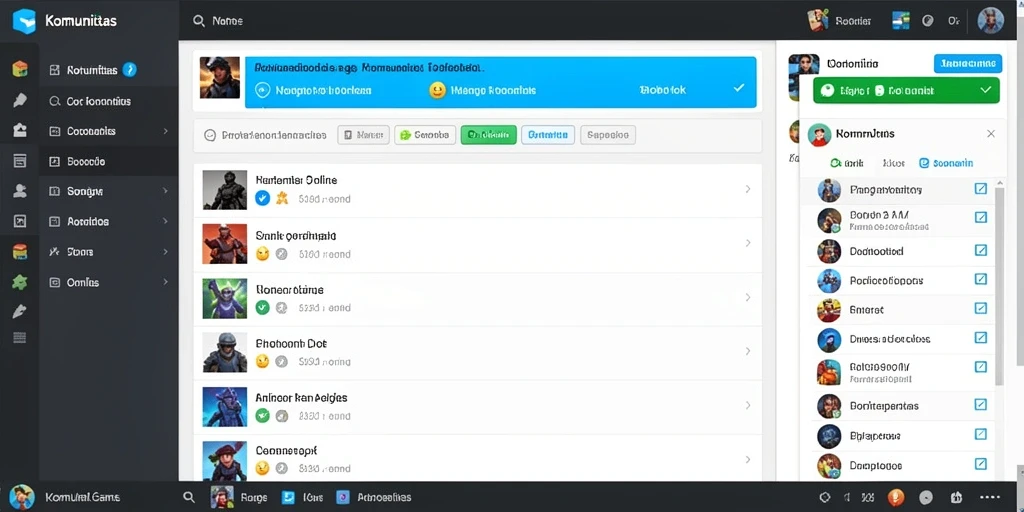
Task: Select the pin icon in the left icon strip
Action: (x=20, y=100)
